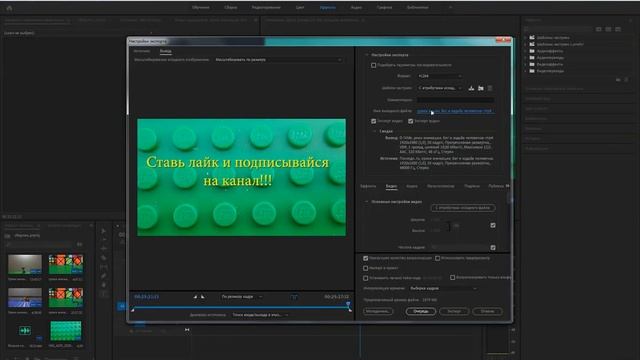640x360 pixels.
Task: Click first filter icon in Effects panel header
Action: pyautogui.click(x=598, y=29)
